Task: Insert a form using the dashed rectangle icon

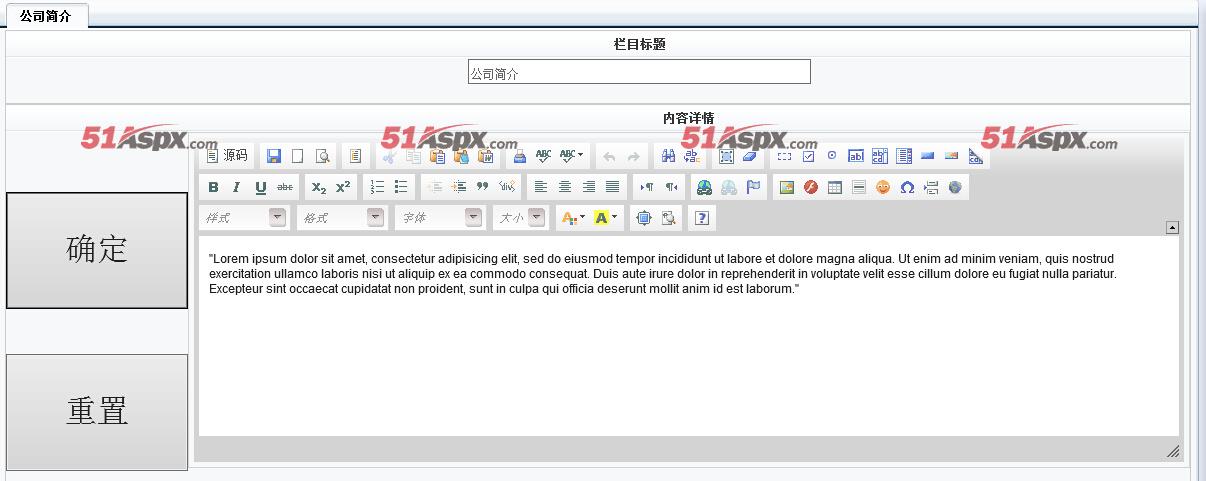Action: (784, 156)
